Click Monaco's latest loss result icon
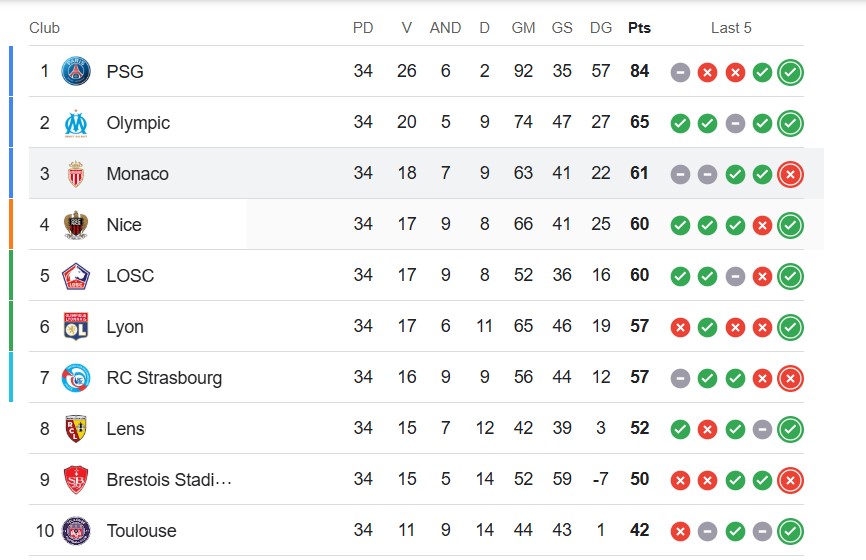This screenshot has width=866, height=560. (x=790, y=175)
